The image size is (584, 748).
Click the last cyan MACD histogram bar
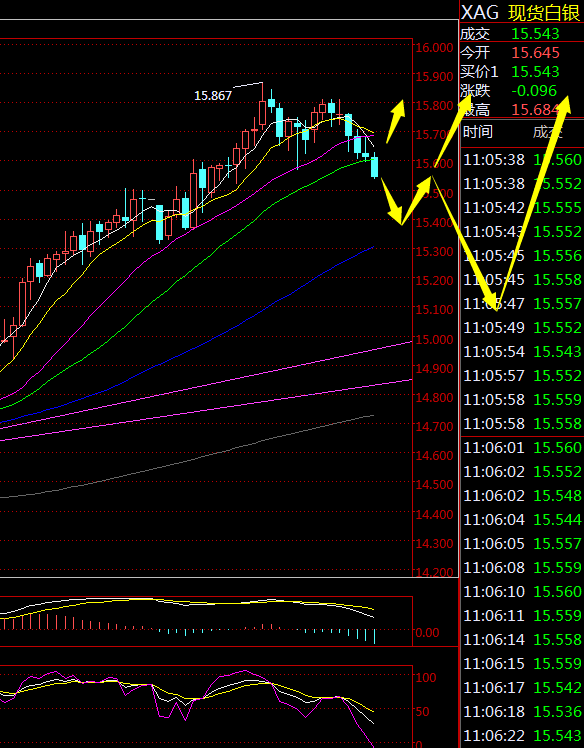pyautogui.click(x=375, y=637)
